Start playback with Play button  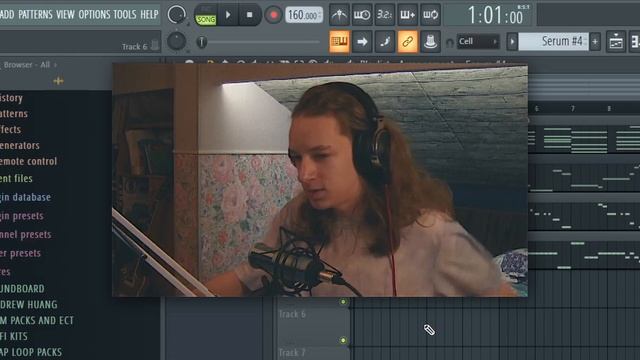228,15
